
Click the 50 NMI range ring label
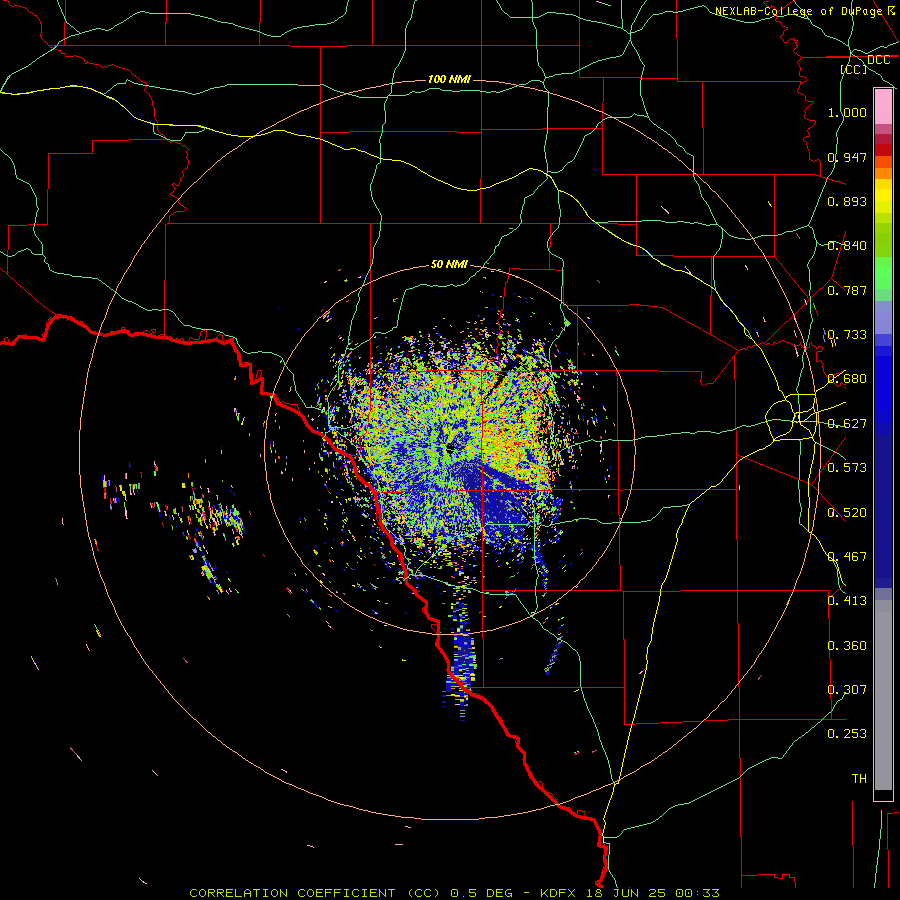449,264
